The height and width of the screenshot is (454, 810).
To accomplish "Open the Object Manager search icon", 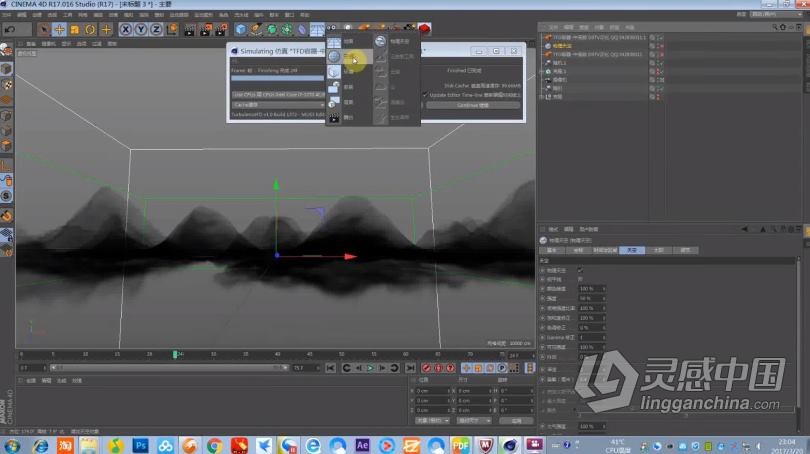I will (x=775, y=27).
